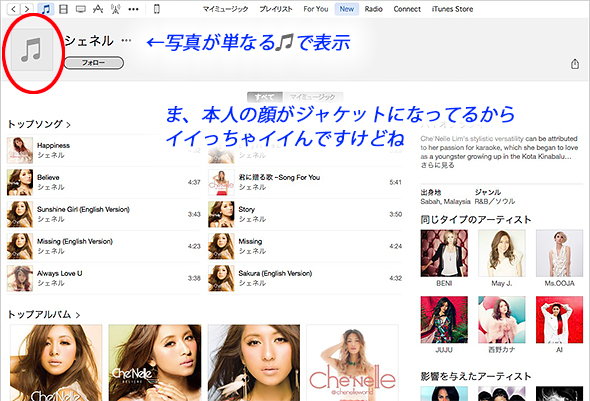Select the iPhone device icon

tap(157, 9)
